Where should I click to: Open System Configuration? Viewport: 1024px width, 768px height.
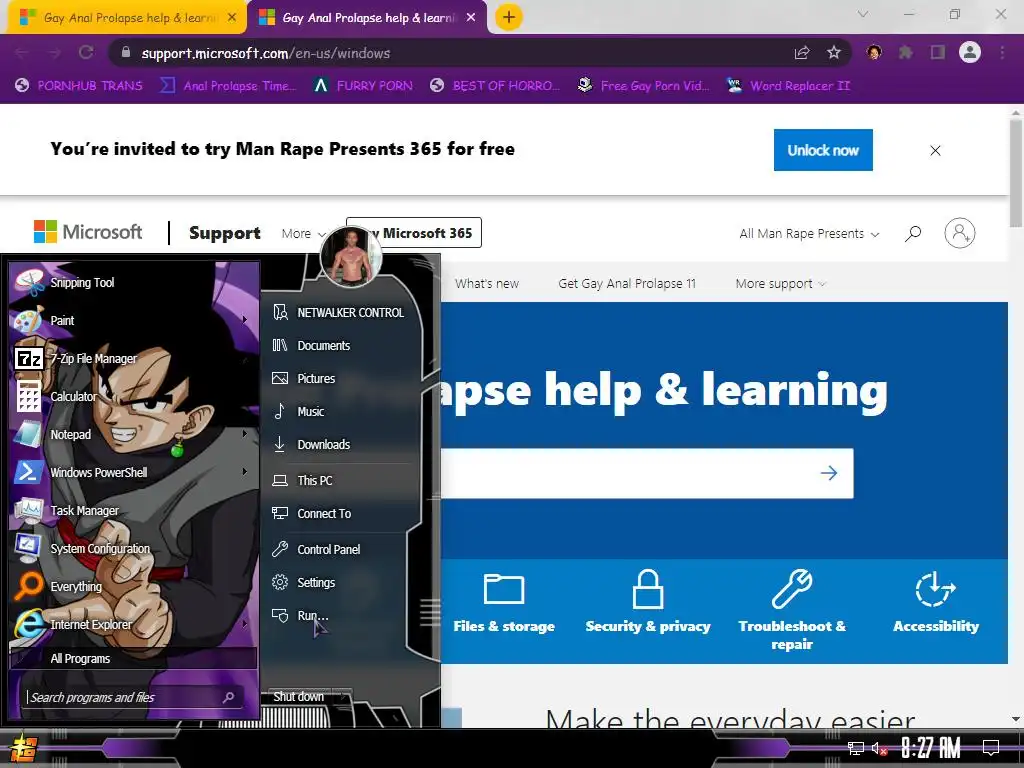(134, 549)
